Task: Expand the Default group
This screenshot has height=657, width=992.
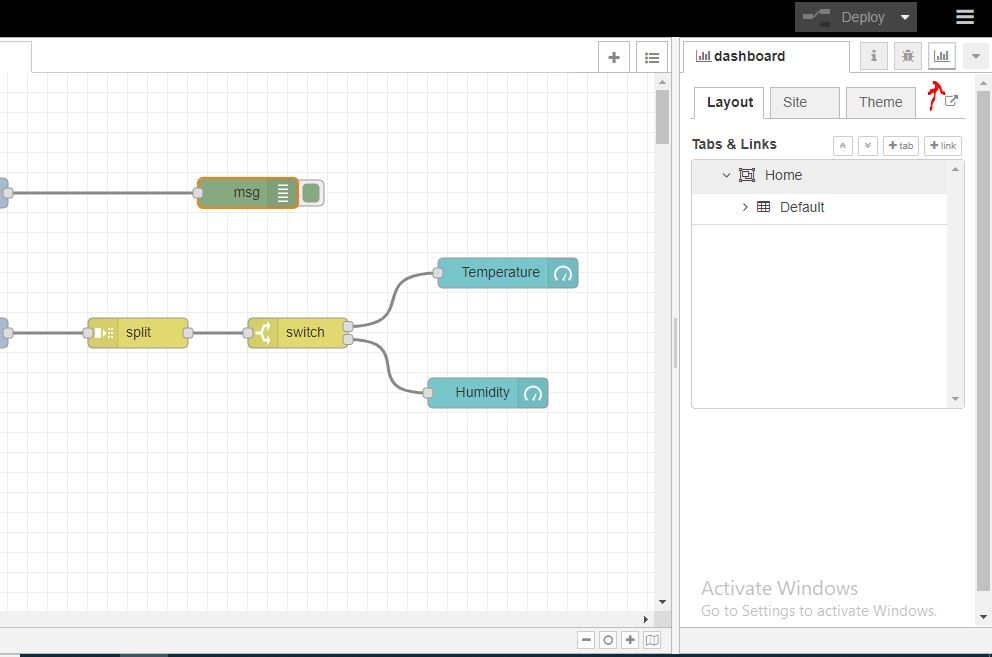Action: coord(745,207)
